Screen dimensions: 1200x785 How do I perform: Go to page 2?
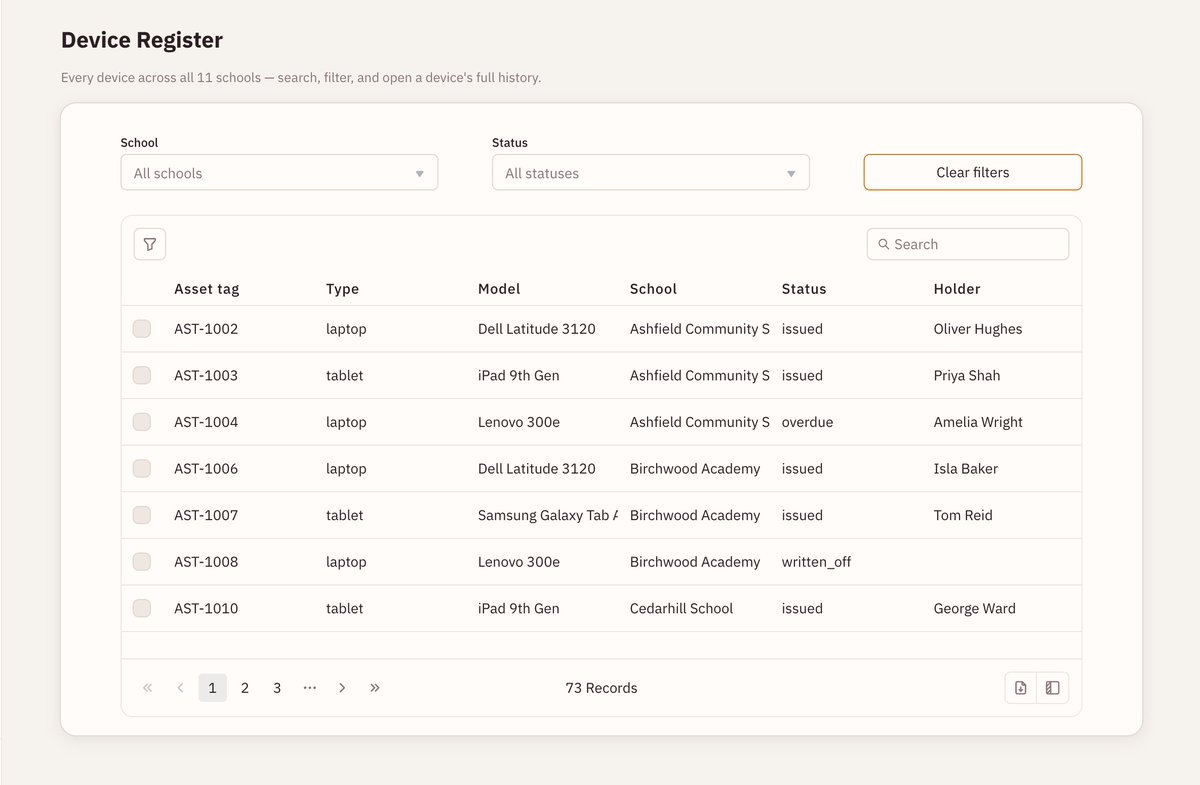pyautogui.click(x=245, y=688)
